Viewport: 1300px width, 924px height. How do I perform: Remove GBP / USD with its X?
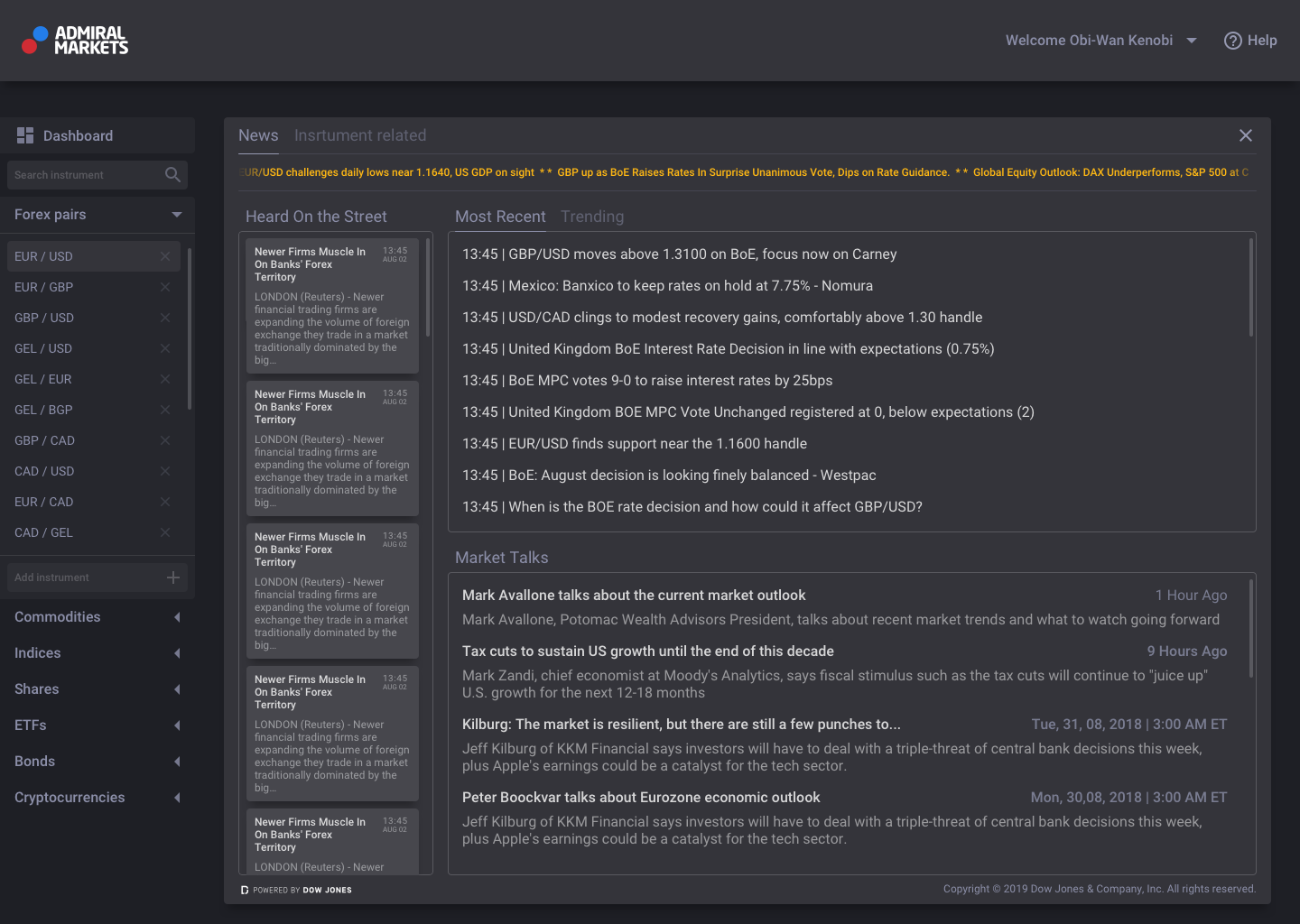pyautogui.click(x=165, y=318)
